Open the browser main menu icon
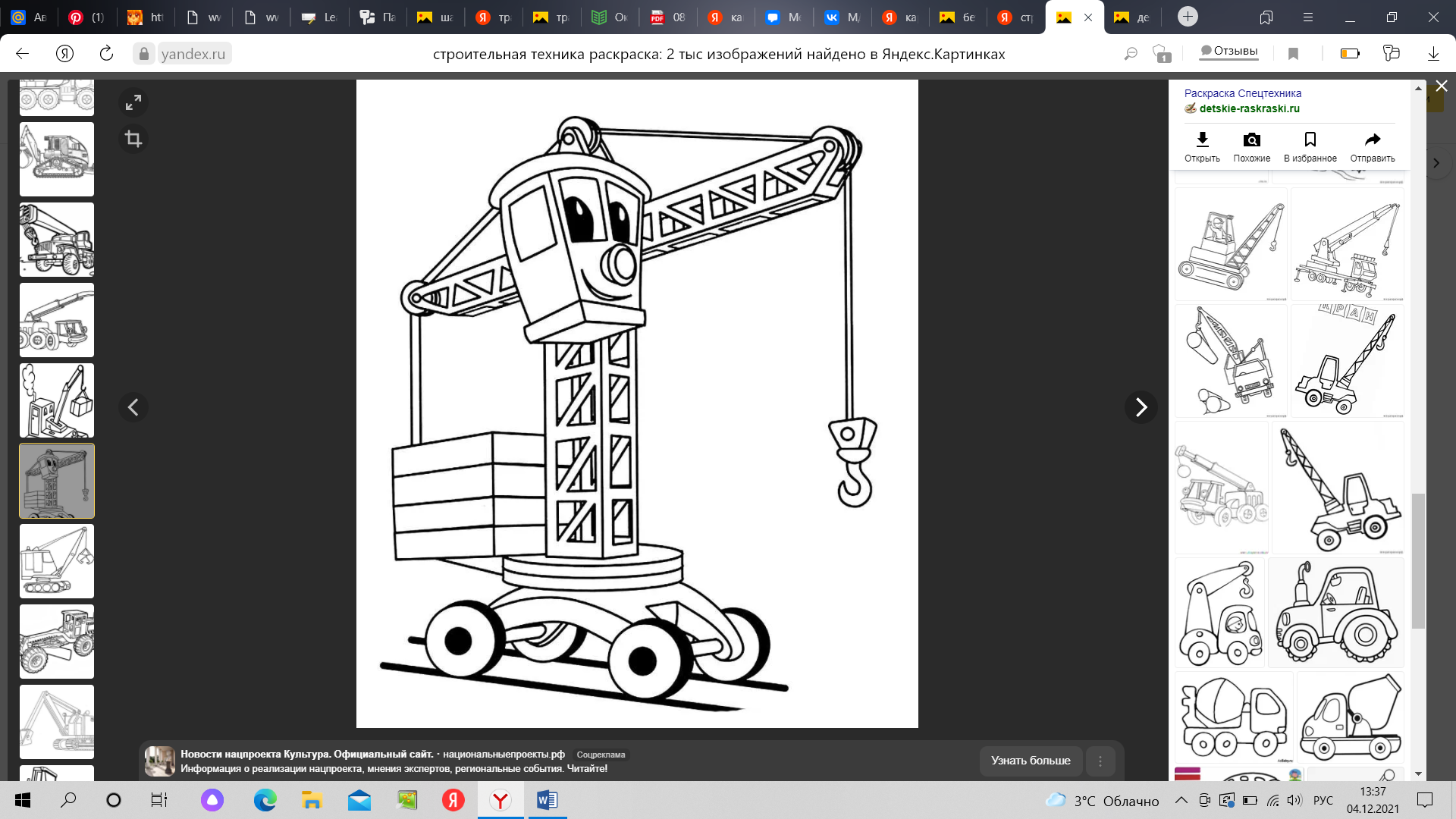 [1307, 17]
